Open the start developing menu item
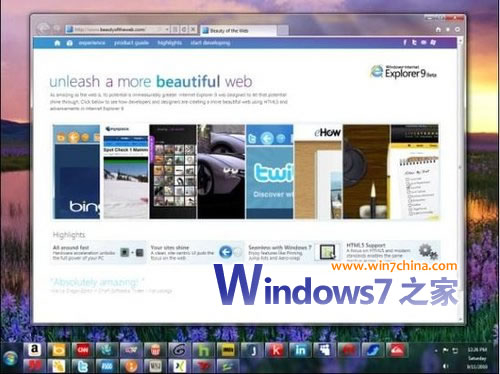The height and width of the screenshot is (374, 500). [210, 43]
